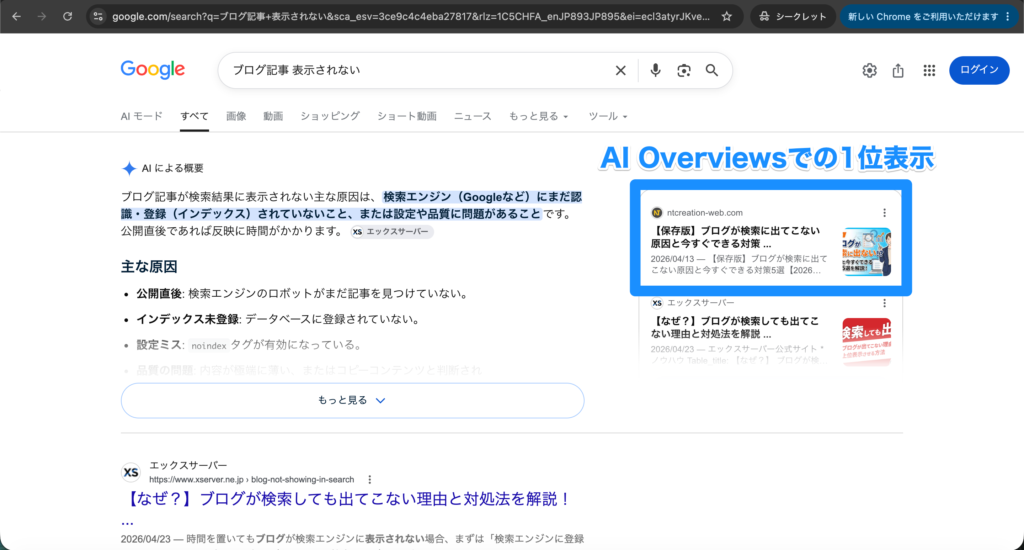This screenshot has height=550, width=1024.
Task: Open the ニュース tab
Action: click(x=472, y=116)
